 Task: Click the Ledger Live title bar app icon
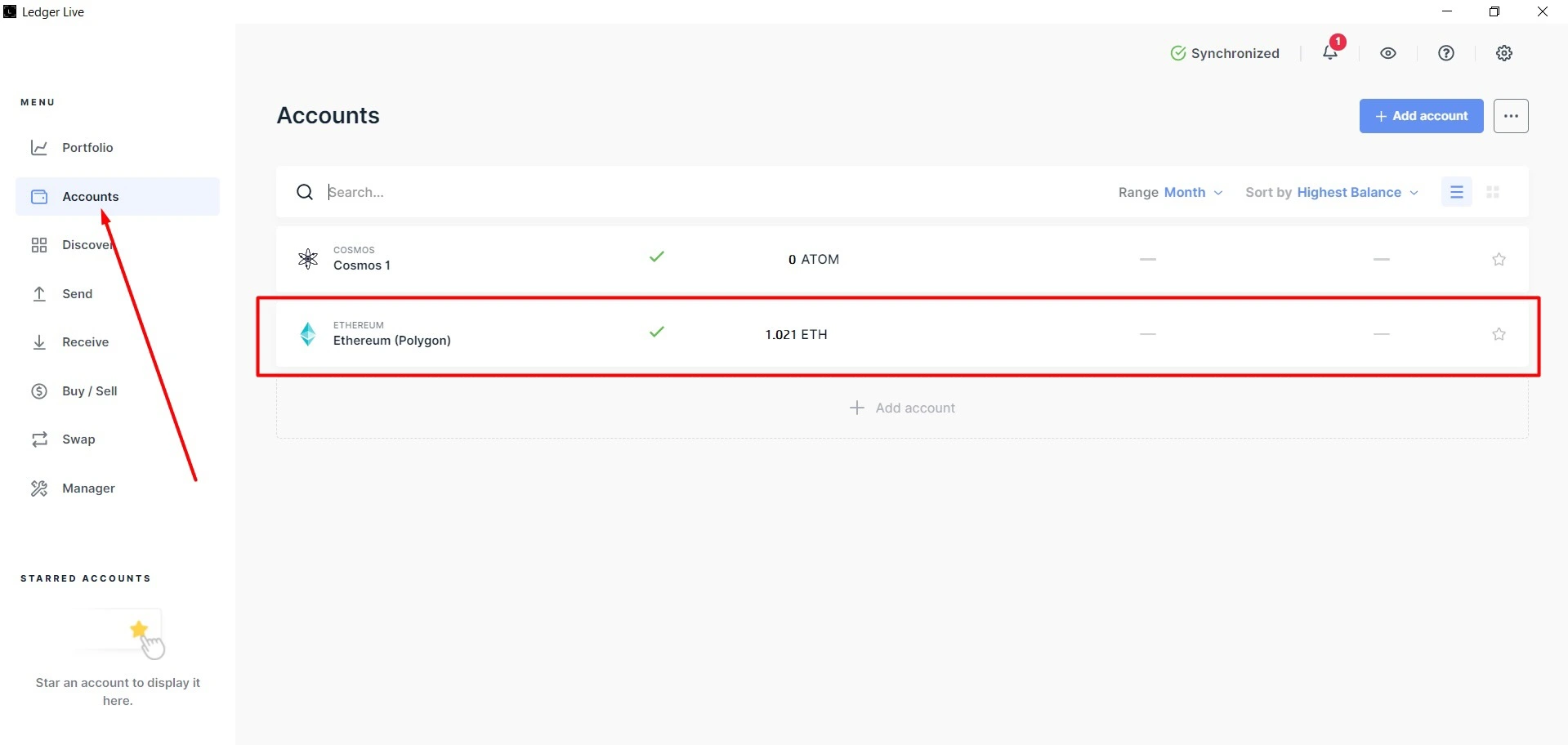pyautogui.click(x=10, y=11)
